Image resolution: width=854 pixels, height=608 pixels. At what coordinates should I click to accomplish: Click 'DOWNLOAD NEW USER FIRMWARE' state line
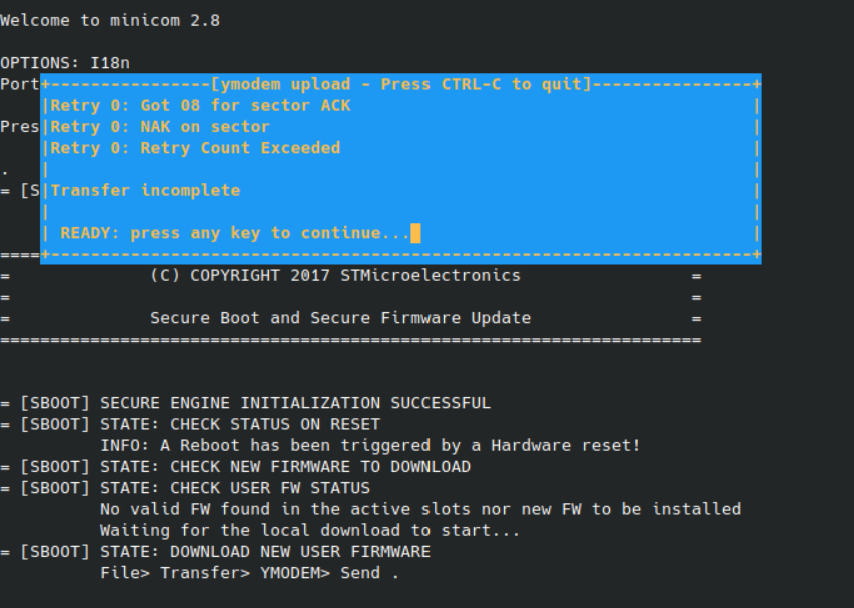[216, 551]
